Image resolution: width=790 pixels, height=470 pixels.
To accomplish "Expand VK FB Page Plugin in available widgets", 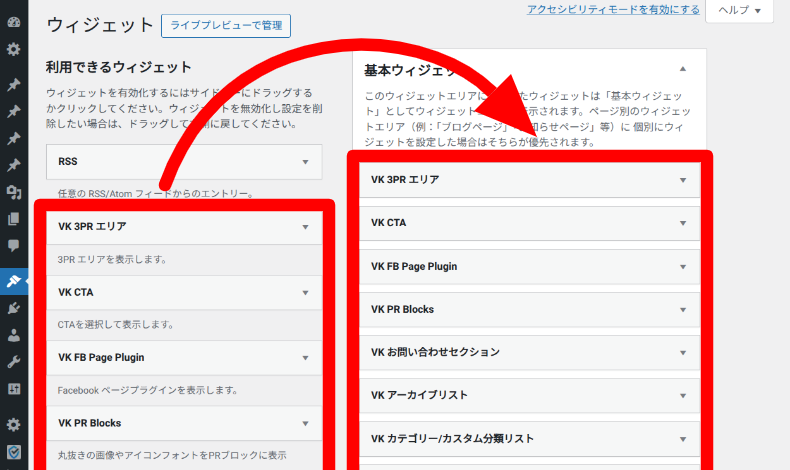I will [305, 358].
